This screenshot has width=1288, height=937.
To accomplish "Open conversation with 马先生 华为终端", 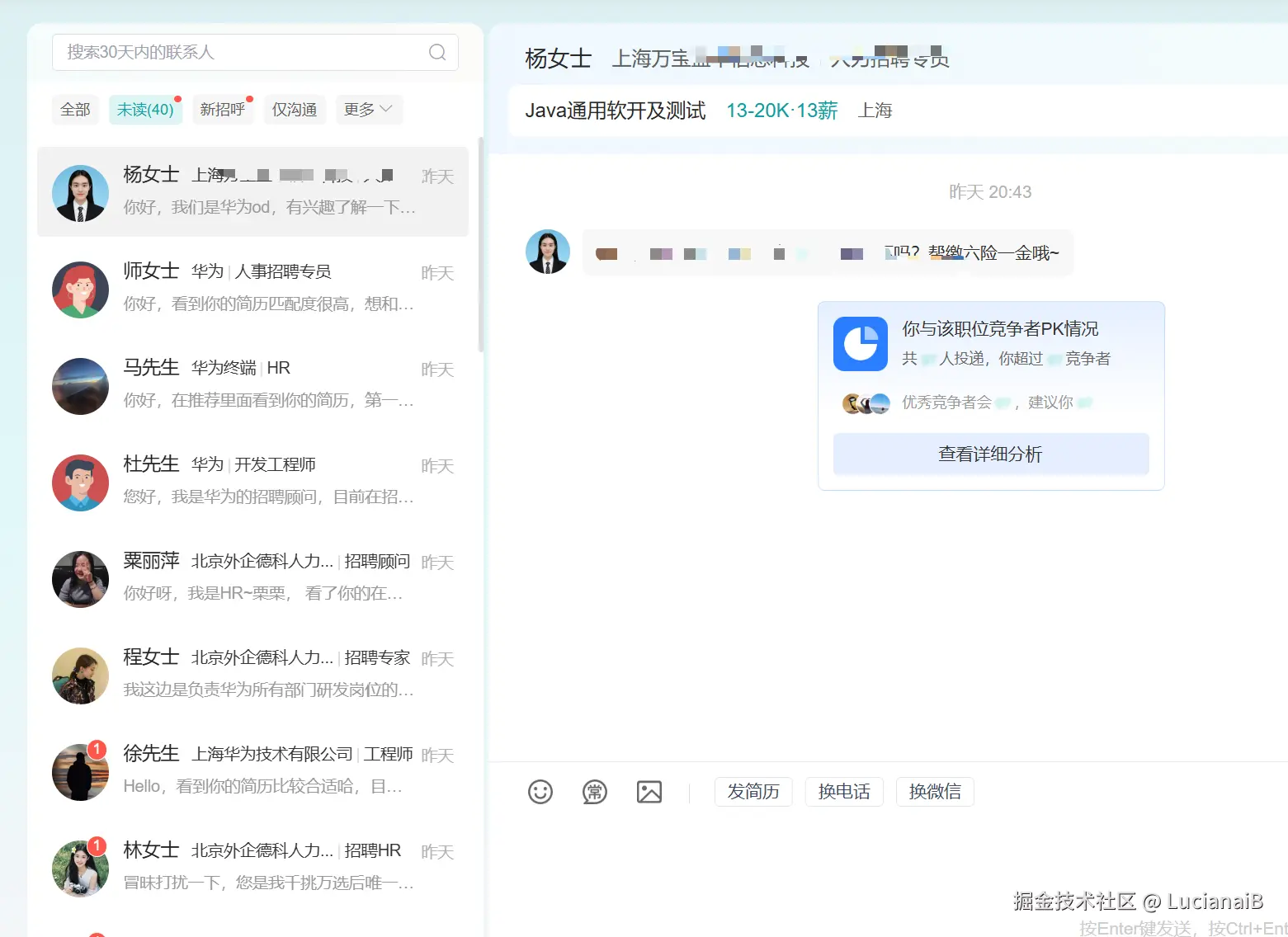I will coord(252,385).
